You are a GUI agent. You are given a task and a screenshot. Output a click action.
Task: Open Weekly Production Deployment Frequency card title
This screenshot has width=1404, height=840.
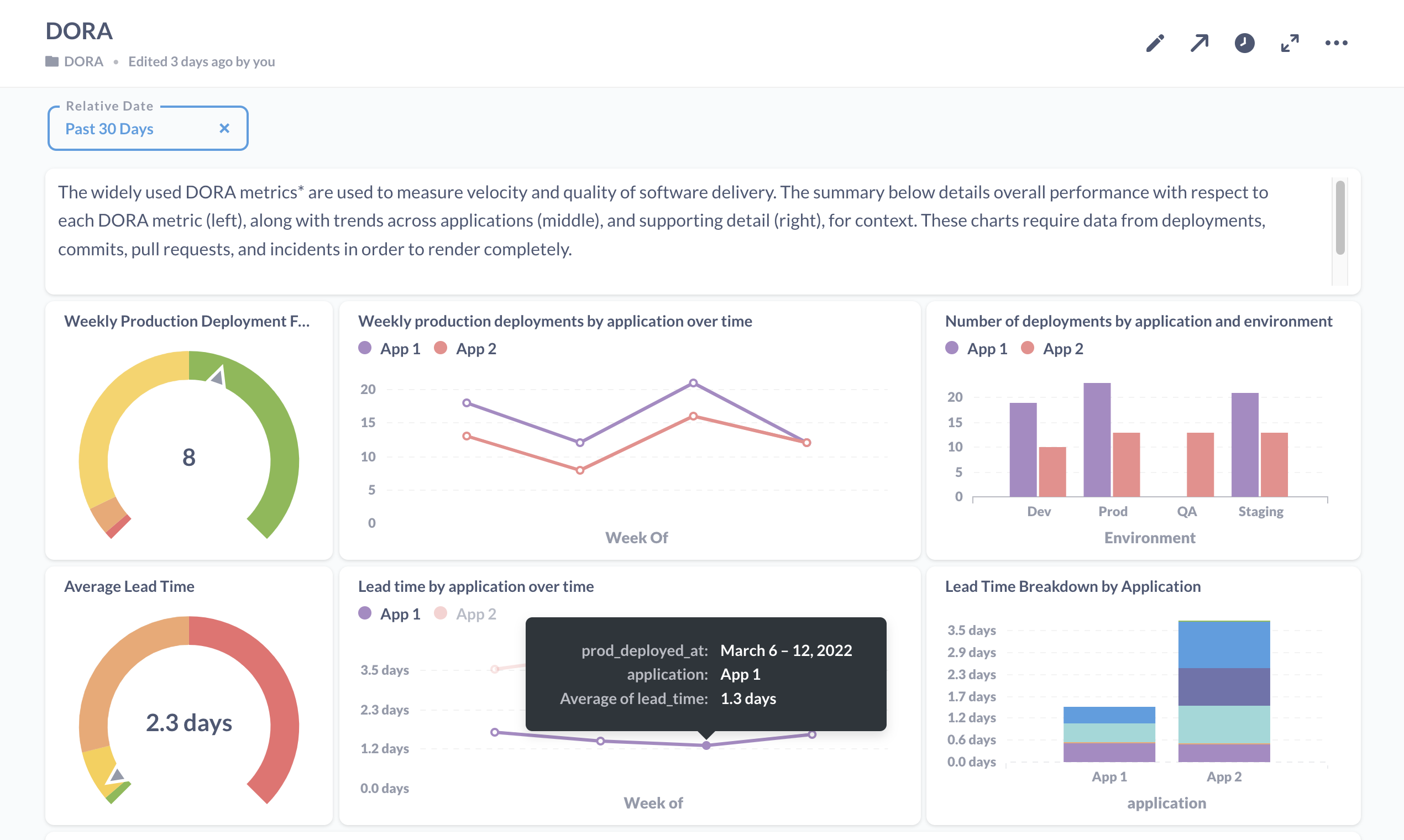pos(187,321)
